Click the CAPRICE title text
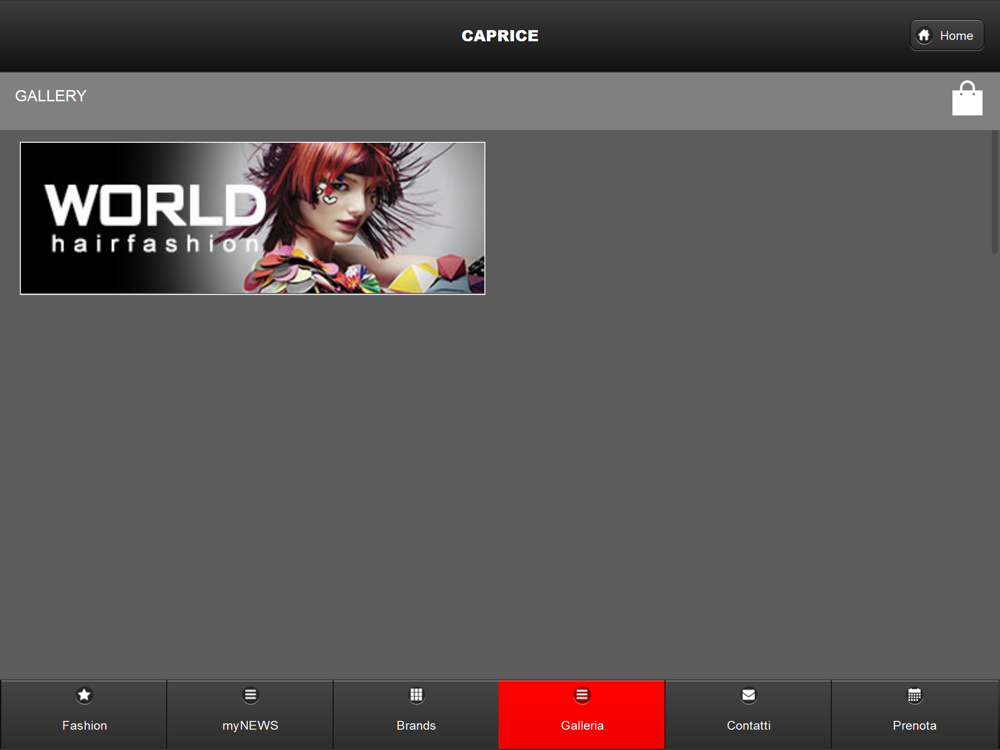 coord(500,36)
